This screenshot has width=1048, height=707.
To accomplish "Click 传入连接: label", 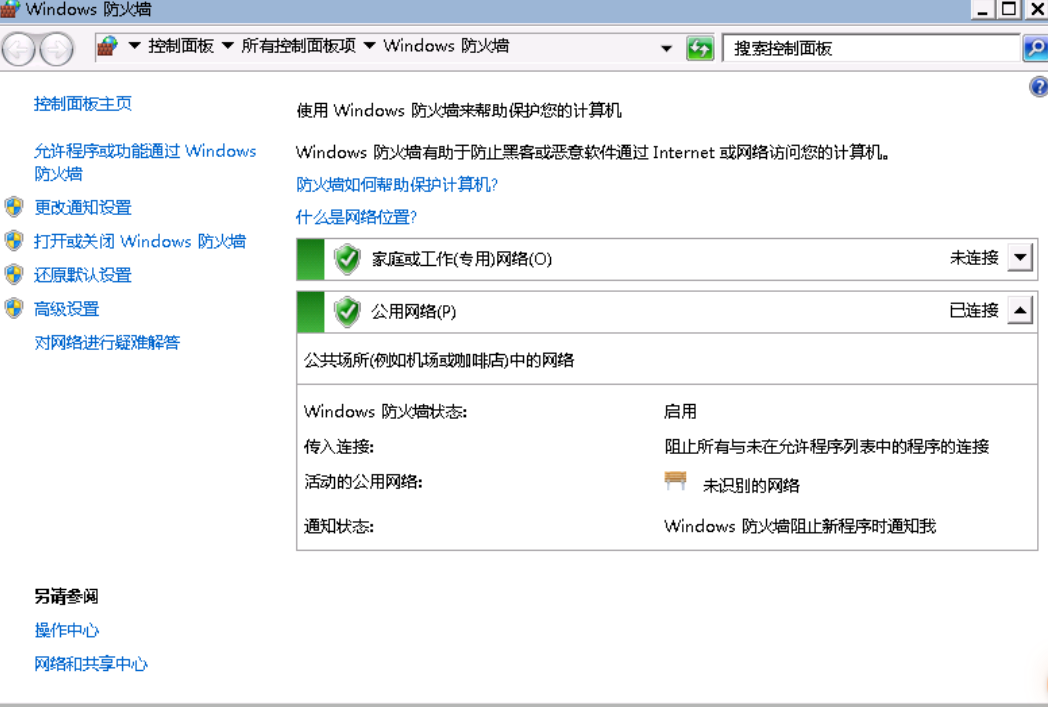I will (339, 446).
